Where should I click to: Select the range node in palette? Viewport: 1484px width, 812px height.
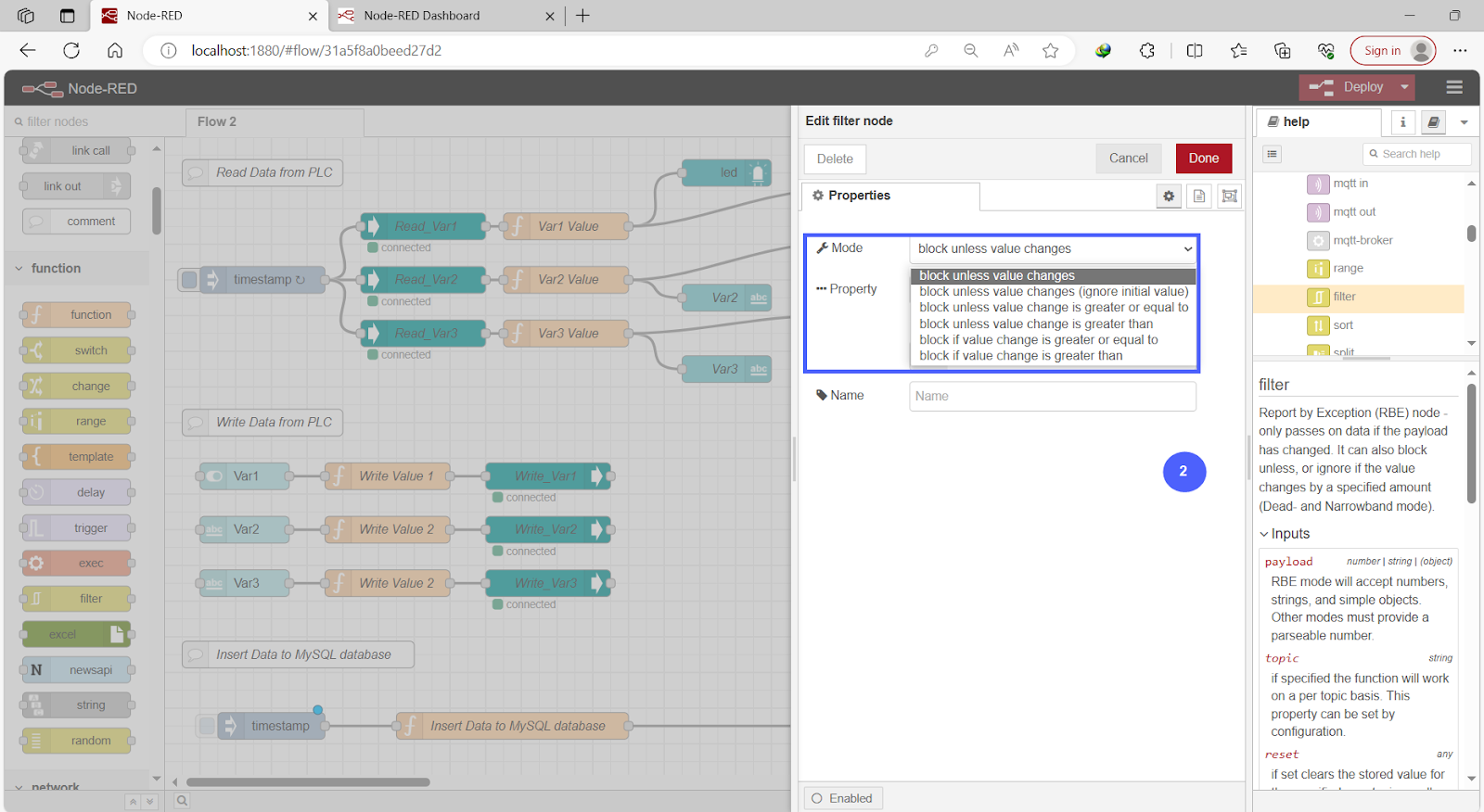(76, 422)
